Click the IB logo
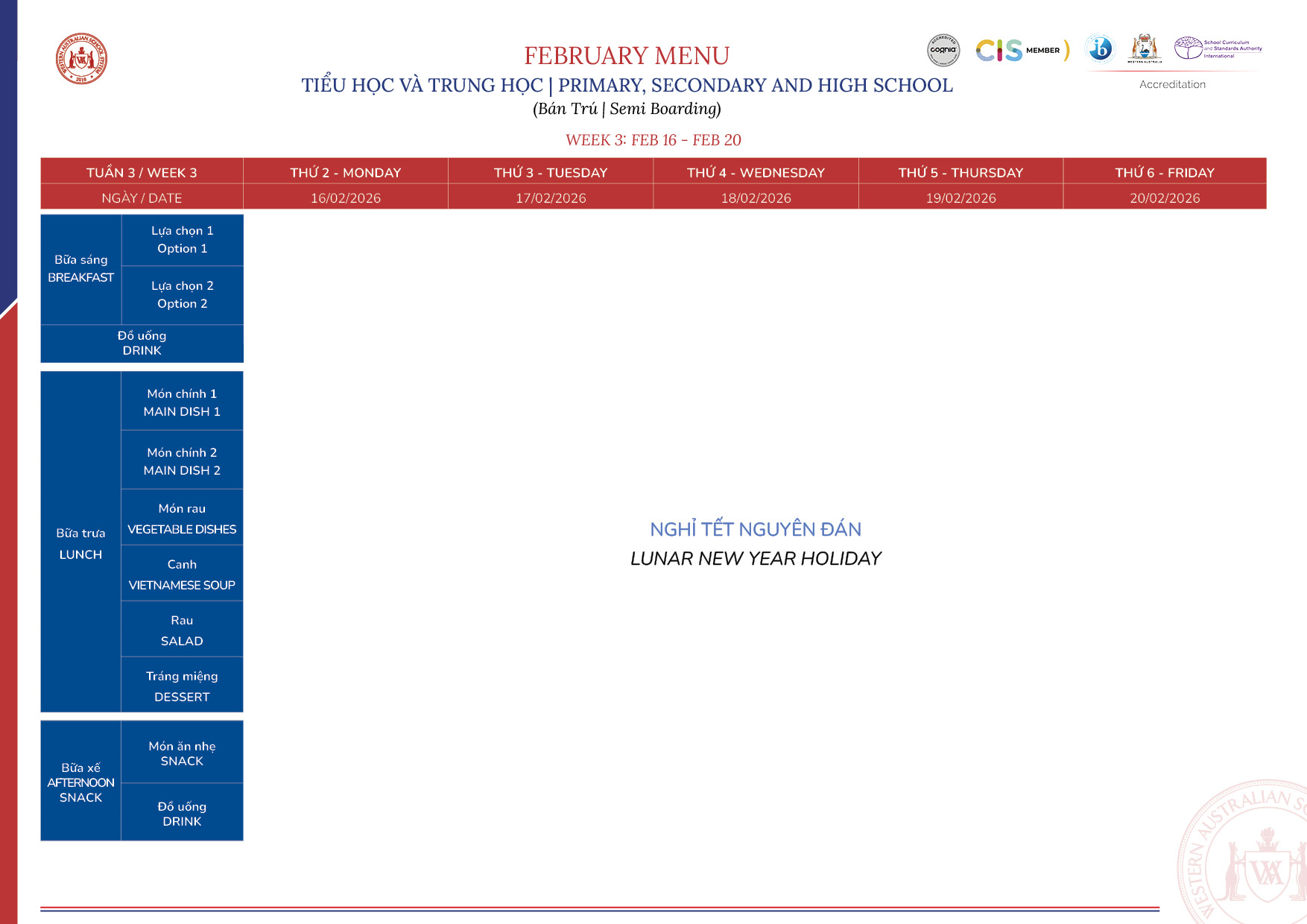This screenshot has height=924, width=1307. click(x=1100, y=49)
